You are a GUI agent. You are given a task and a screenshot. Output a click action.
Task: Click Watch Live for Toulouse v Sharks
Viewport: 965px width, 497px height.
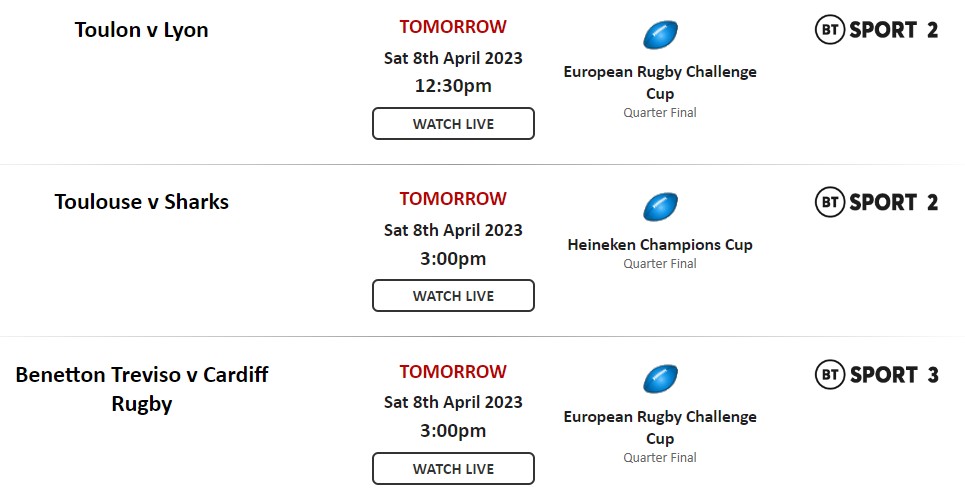click(453, 296)
